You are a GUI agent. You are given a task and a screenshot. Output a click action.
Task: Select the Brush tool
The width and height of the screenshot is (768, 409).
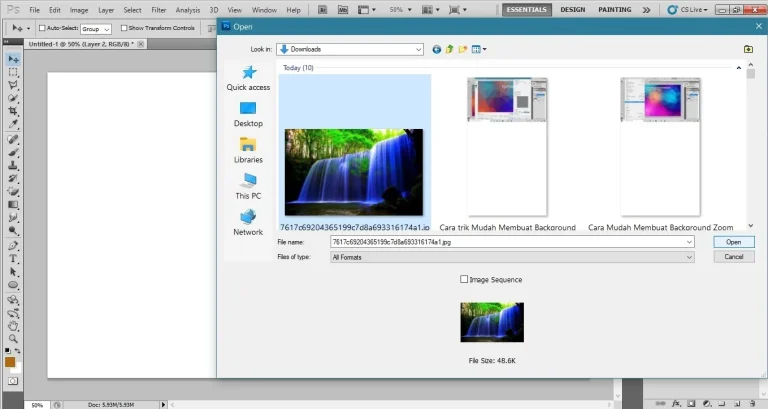click(x=13, y=153)
